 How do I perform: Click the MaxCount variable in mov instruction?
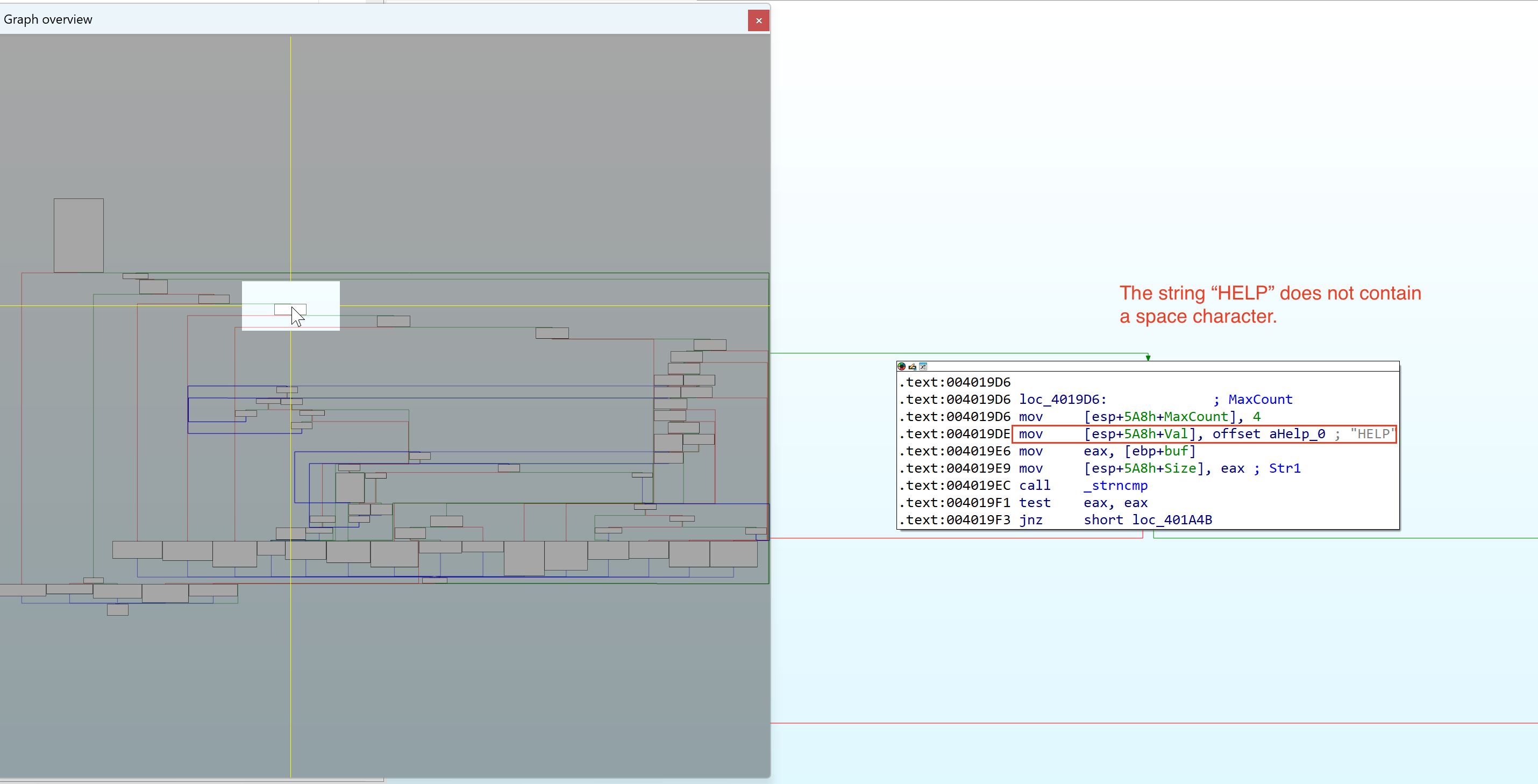click(x=1195, y=417)
